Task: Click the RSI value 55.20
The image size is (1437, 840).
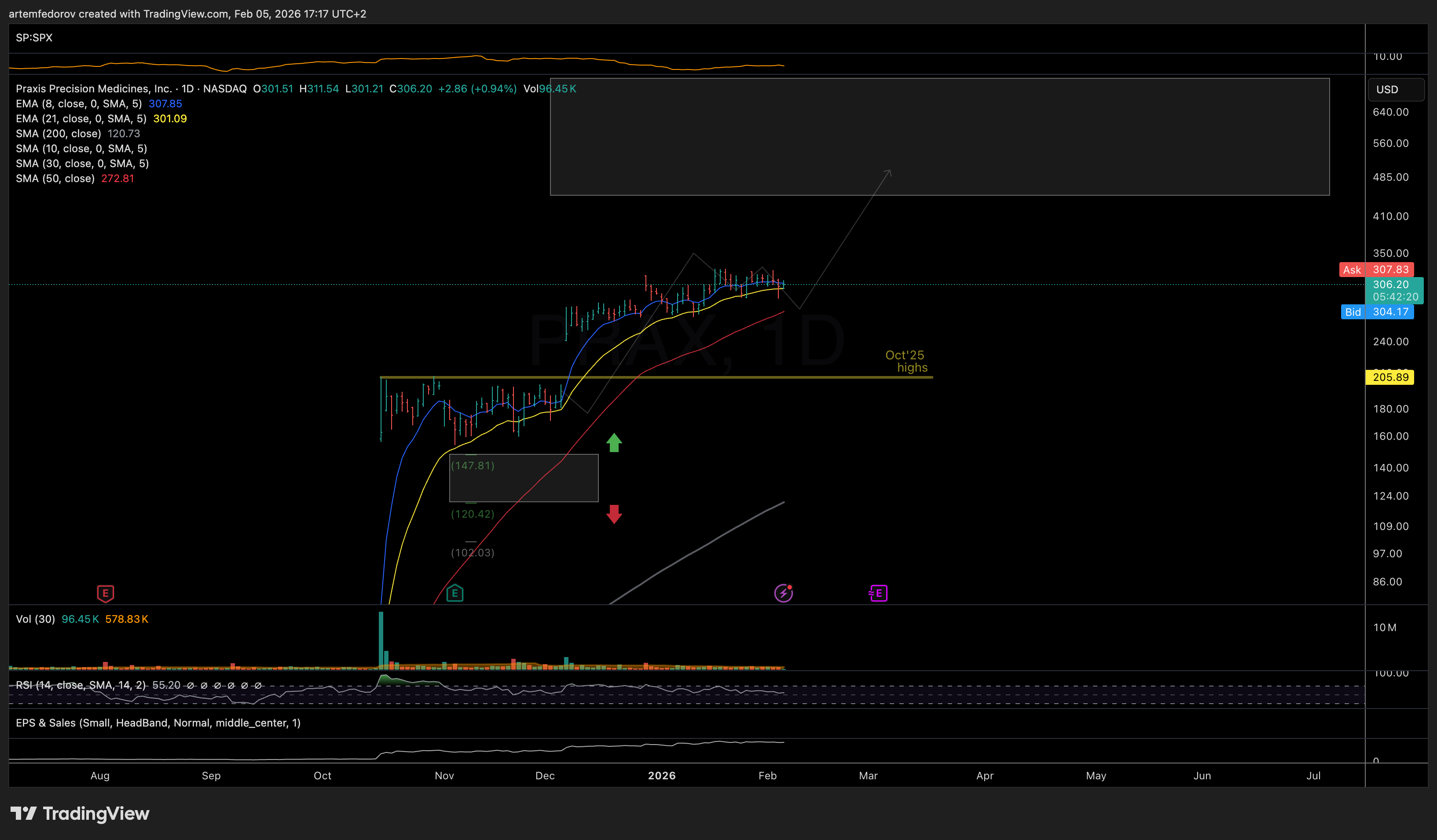Action: [166, 685]
